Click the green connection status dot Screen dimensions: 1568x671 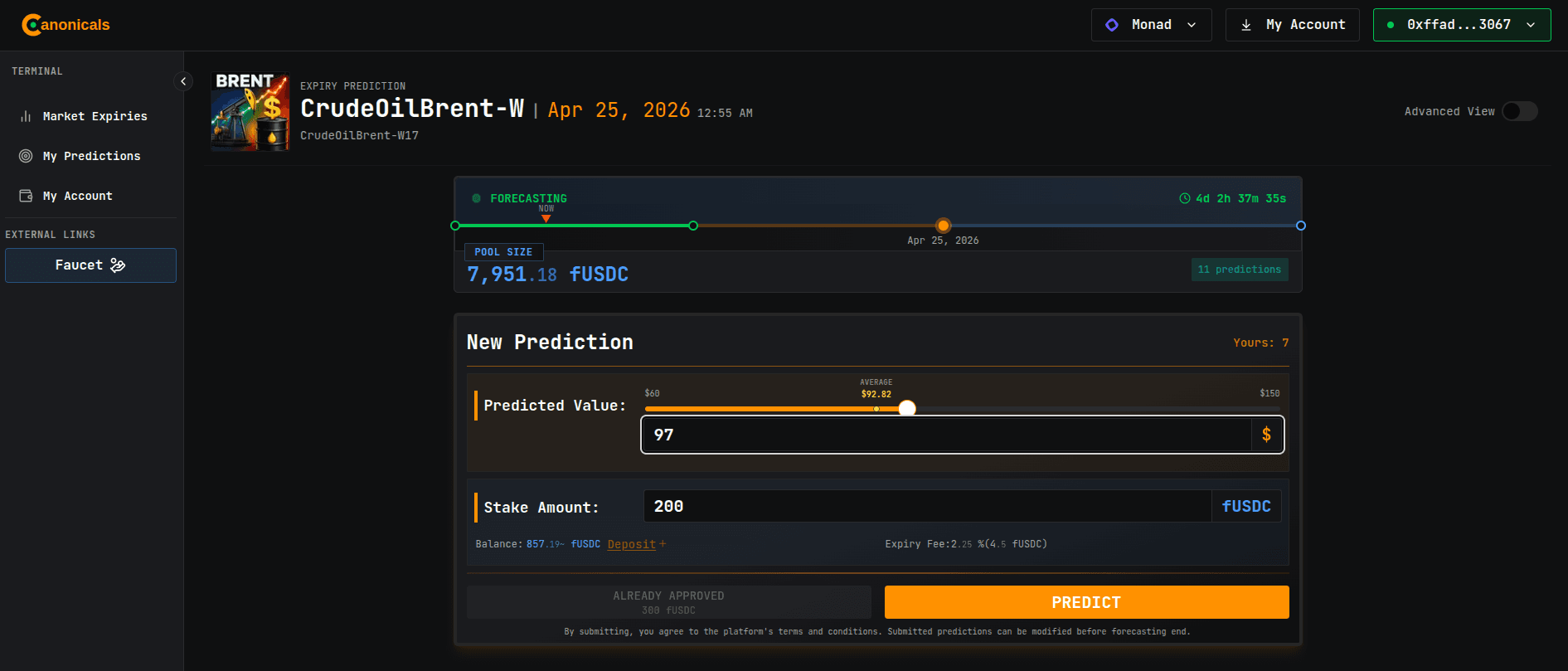(x=1390, y=25)
